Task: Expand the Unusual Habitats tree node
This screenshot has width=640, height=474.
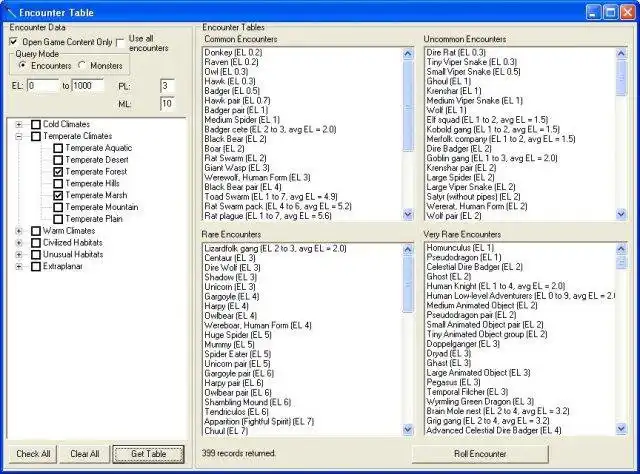Action: (19, 254)
